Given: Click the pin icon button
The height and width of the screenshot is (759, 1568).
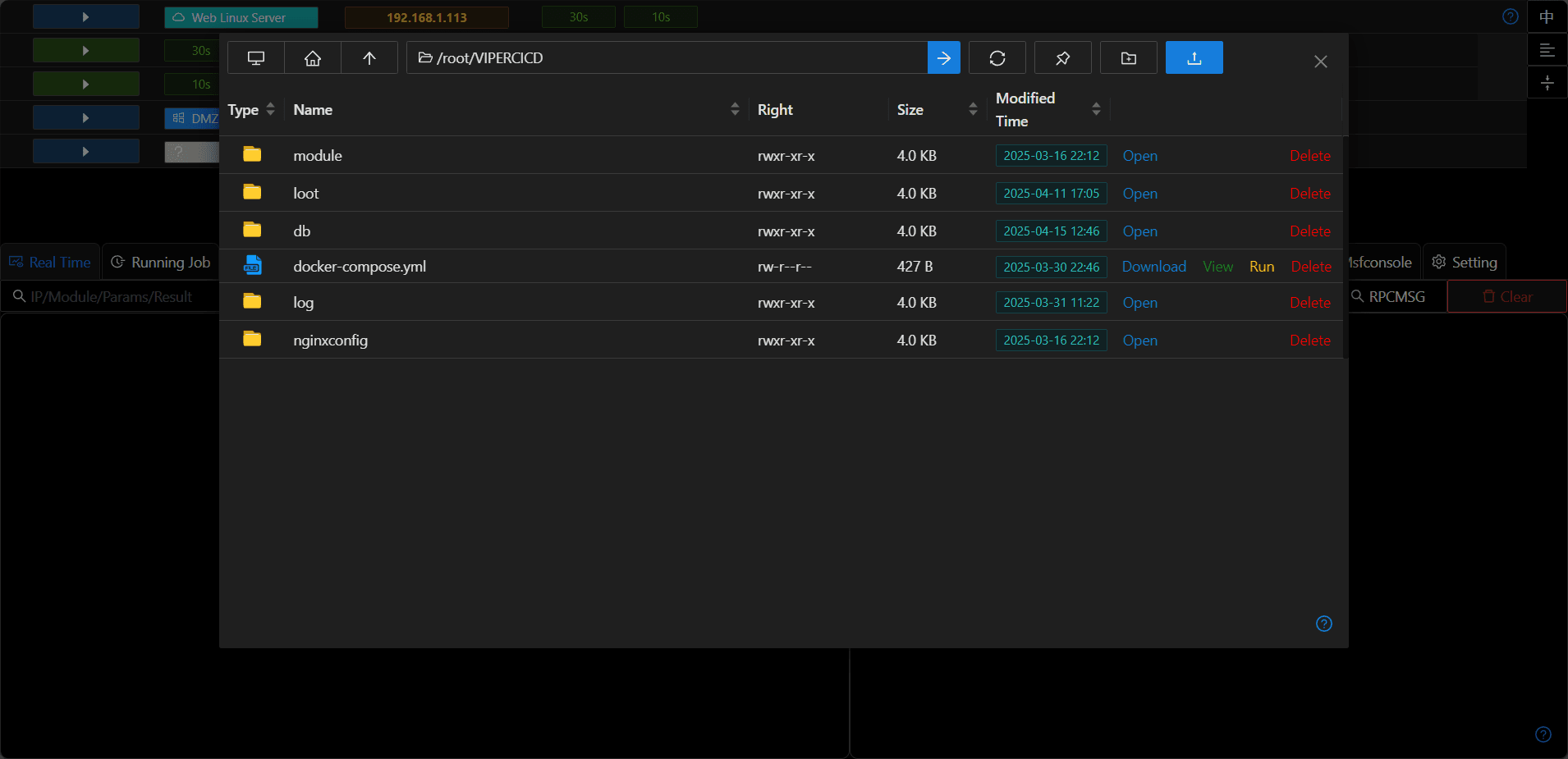Looking at the screenshot, I should pyautogui.click(x=1063, y=58).
